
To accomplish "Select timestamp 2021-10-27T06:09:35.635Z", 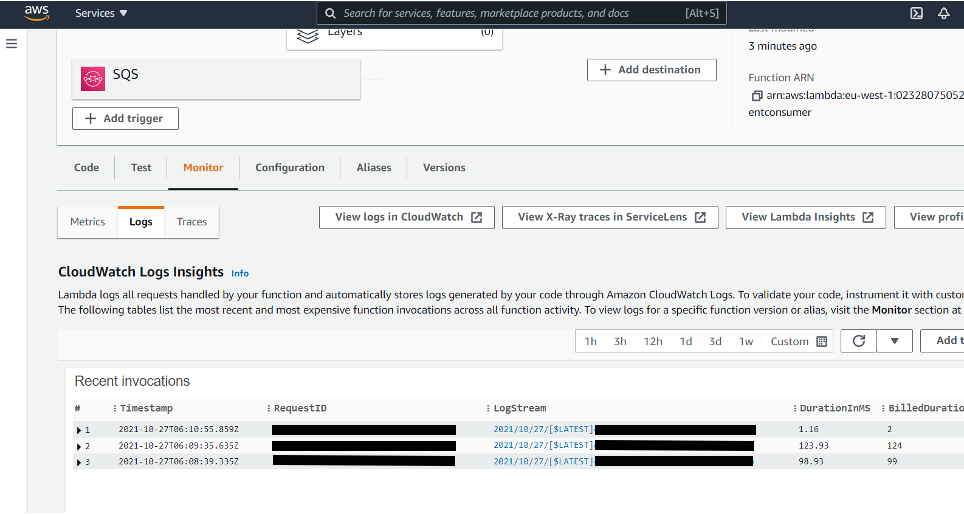I will click(178, 445).
